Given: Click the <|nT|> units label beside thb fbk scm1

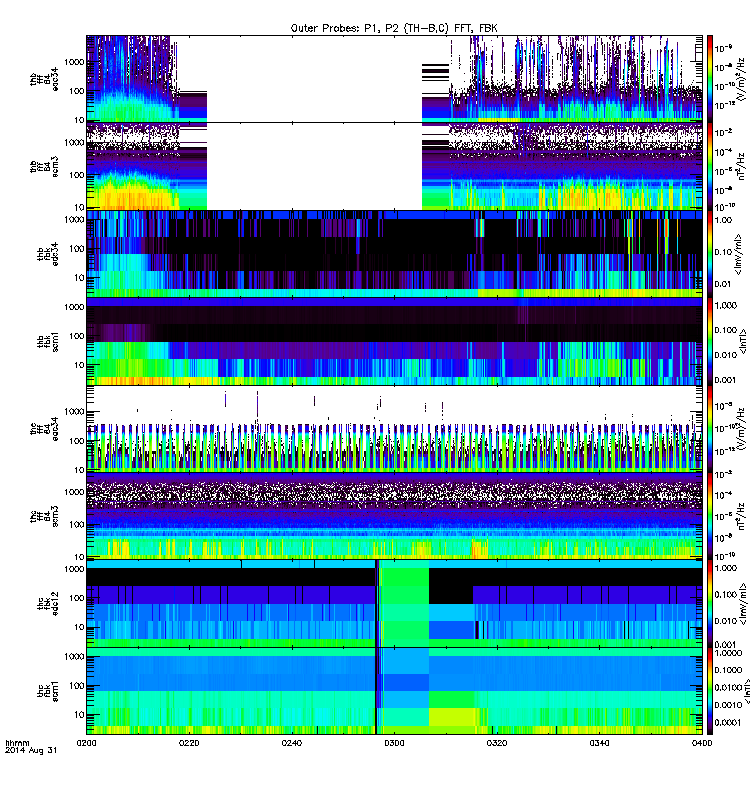Looking at the screenshot, I should tap(743, 342).
